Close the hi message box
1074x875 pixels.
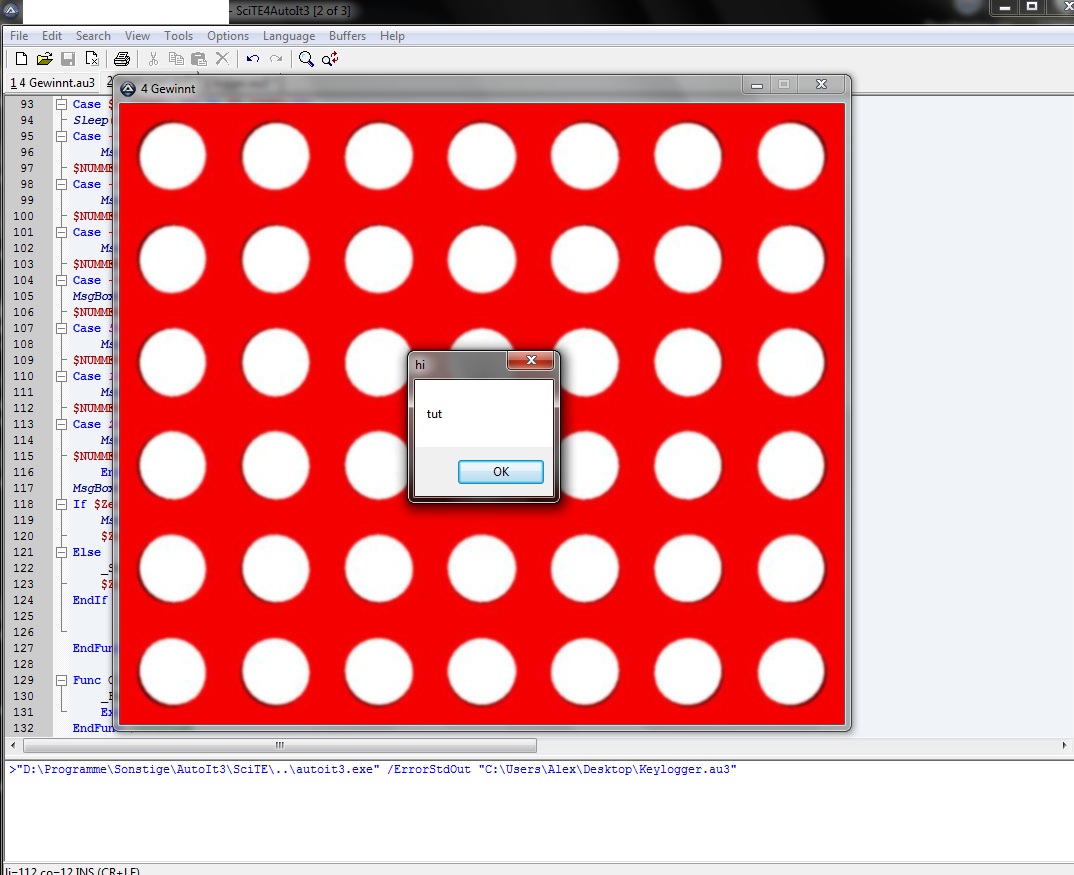point(531,361)
